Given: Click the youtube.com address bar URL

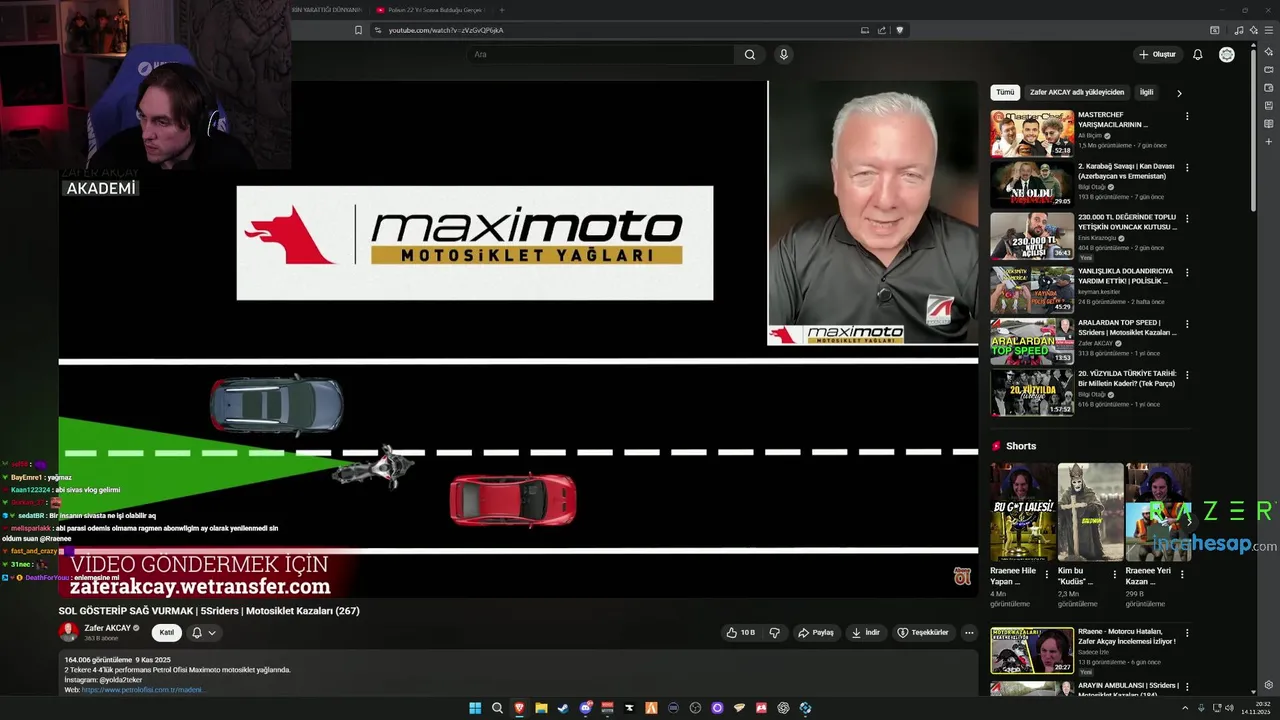Looking at the screenshot, I should click(446, 30).
